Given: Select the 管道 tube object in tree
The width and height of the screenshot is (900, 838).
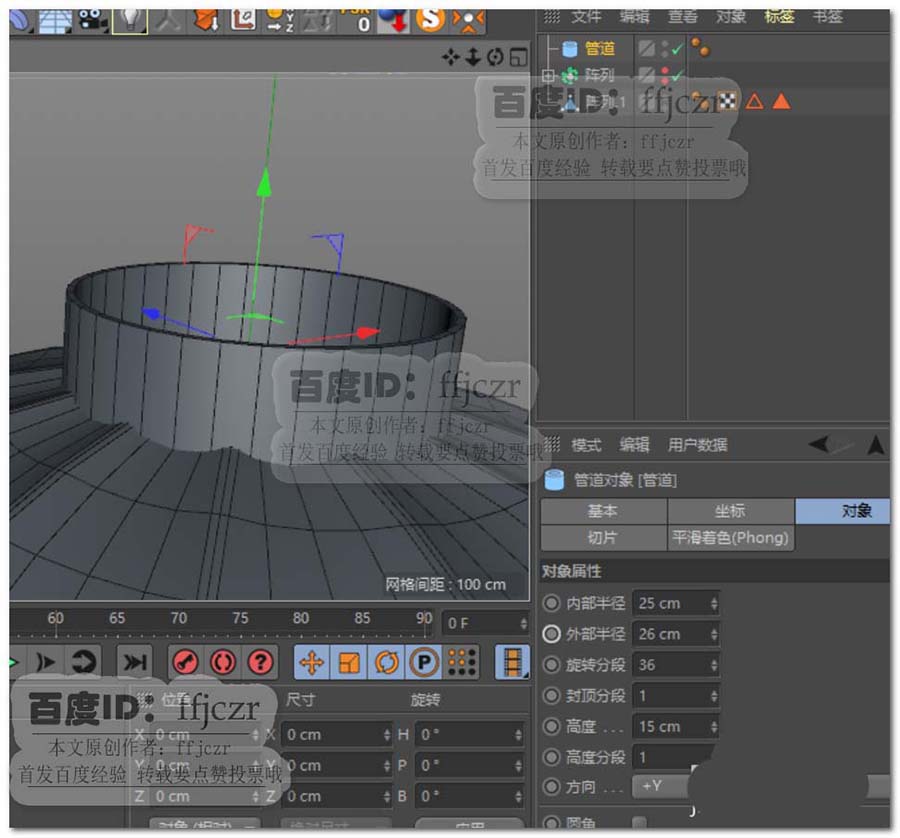Looking at the screenshot, I should click(599, 49).
